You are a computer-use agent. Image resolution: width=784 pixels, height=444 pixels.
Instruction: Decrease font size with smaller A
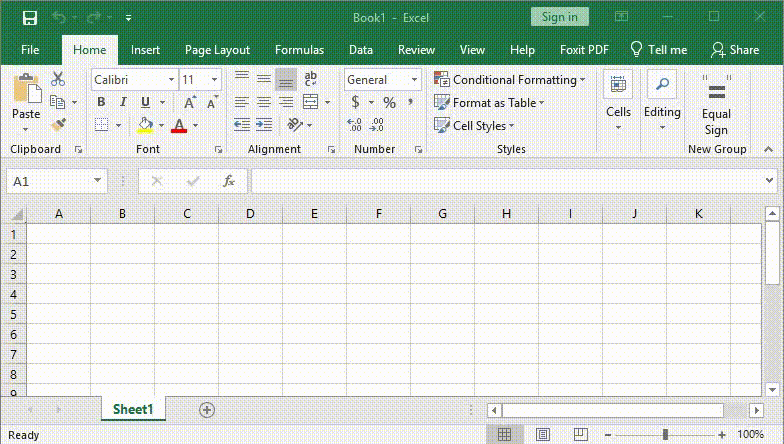[212, 102]
